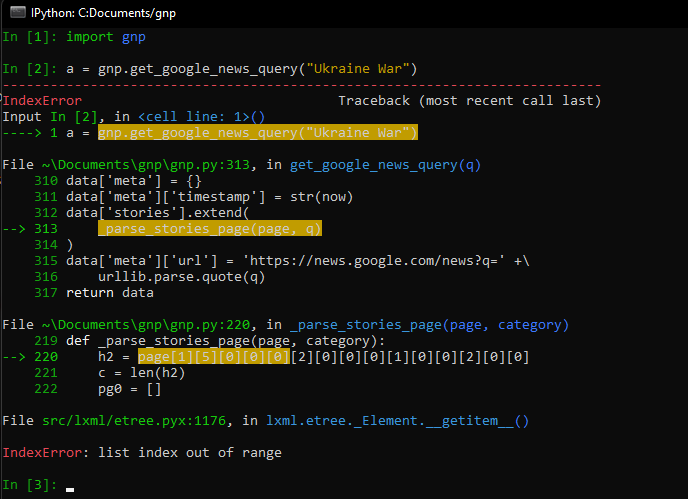The height and width of the screenshot is (499, 688).
Task: Click 'urllib.parse.quote(q)' on line 316
Action: [181, 277]
